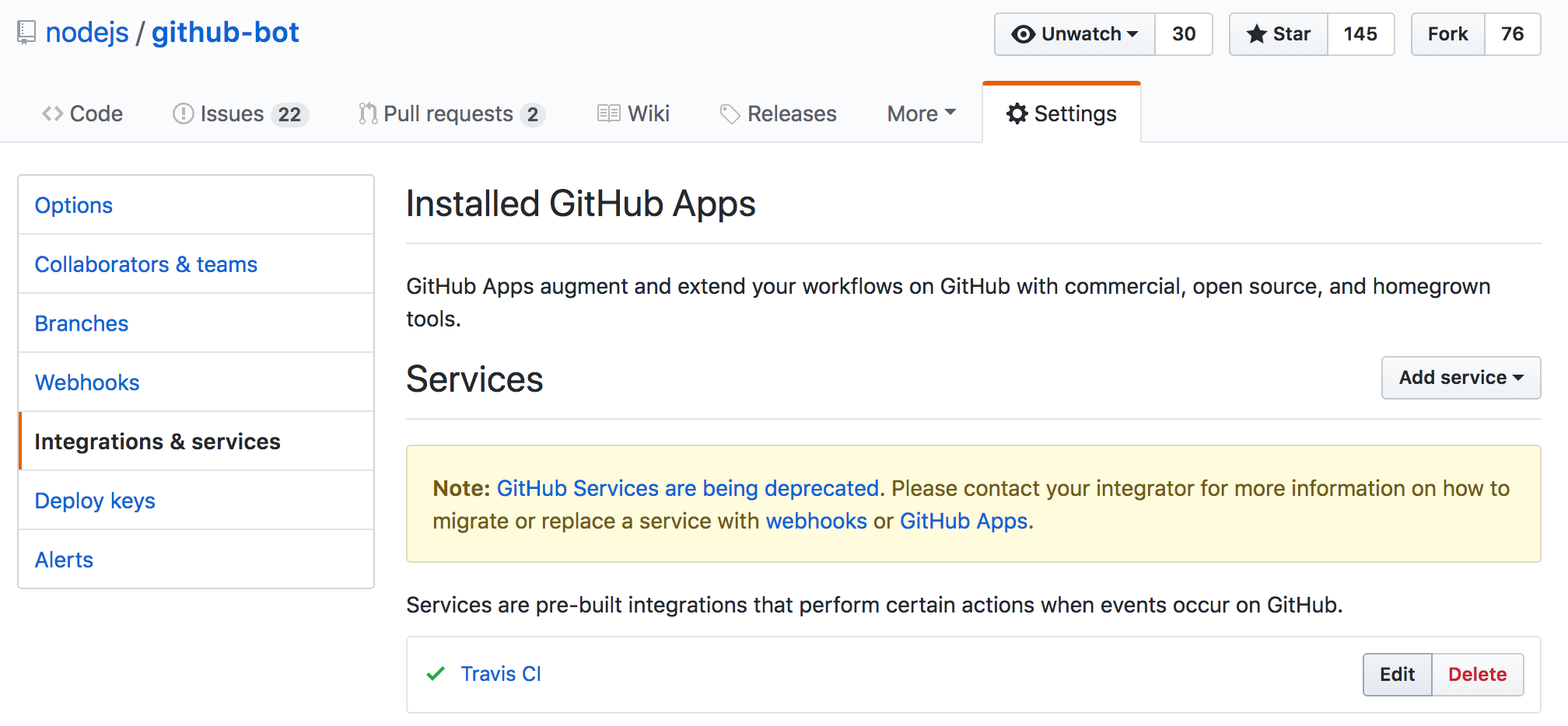Edit the Travis CI service

tap(1397, 675)
